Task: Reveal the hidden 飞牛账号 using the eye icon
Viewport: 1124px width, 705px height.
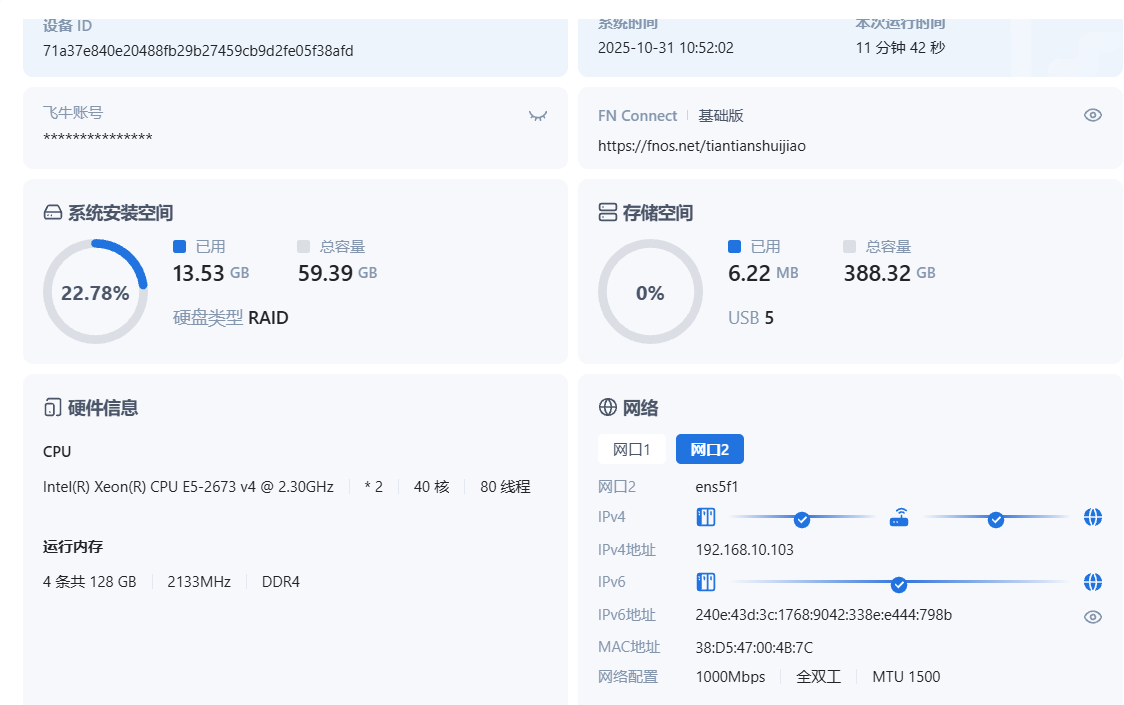Action: pyautogui.click(x=538, y=116)
